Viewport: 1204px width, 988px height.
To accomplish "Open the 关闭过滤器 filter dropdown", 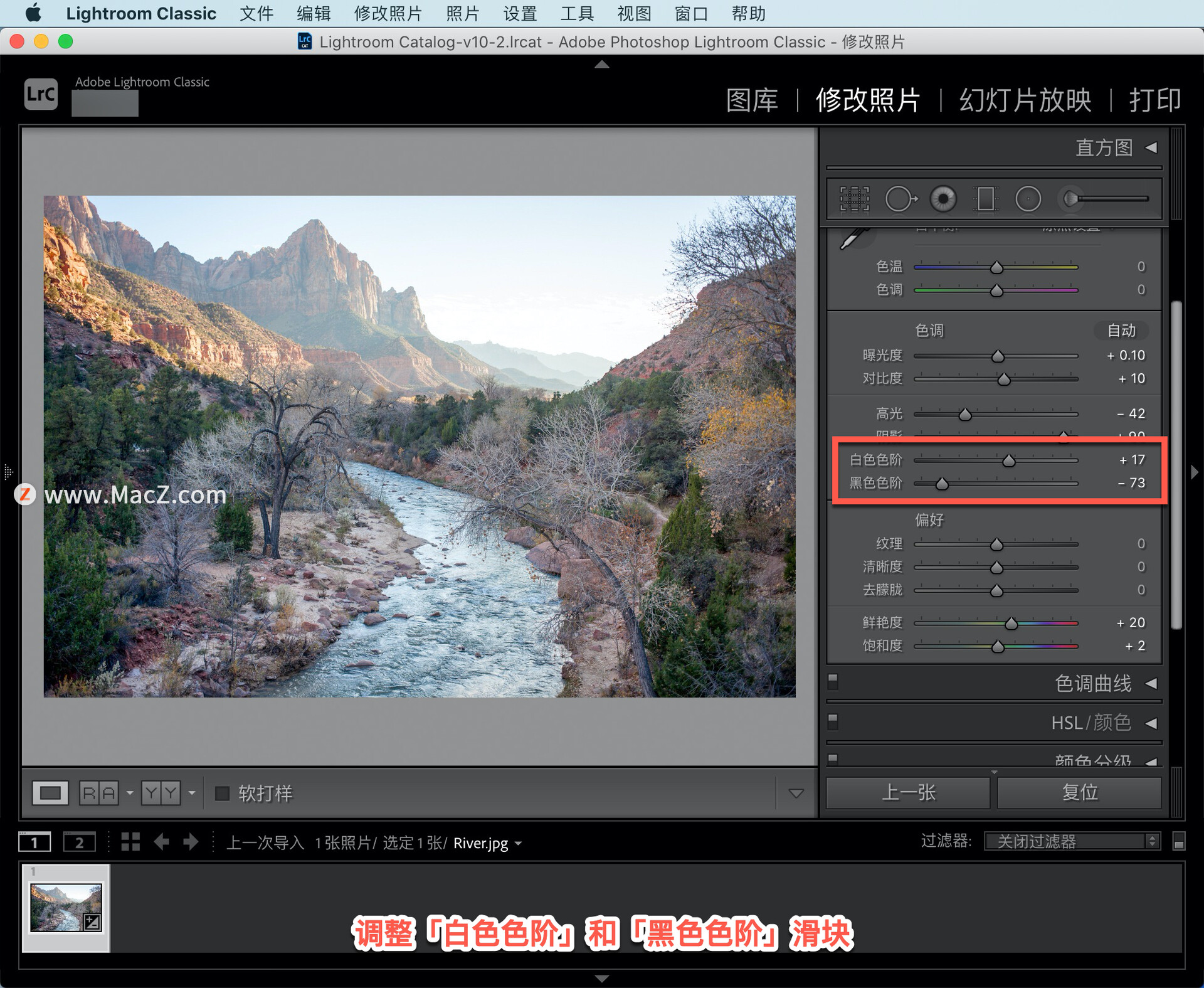I will (x=1072, y=841).
